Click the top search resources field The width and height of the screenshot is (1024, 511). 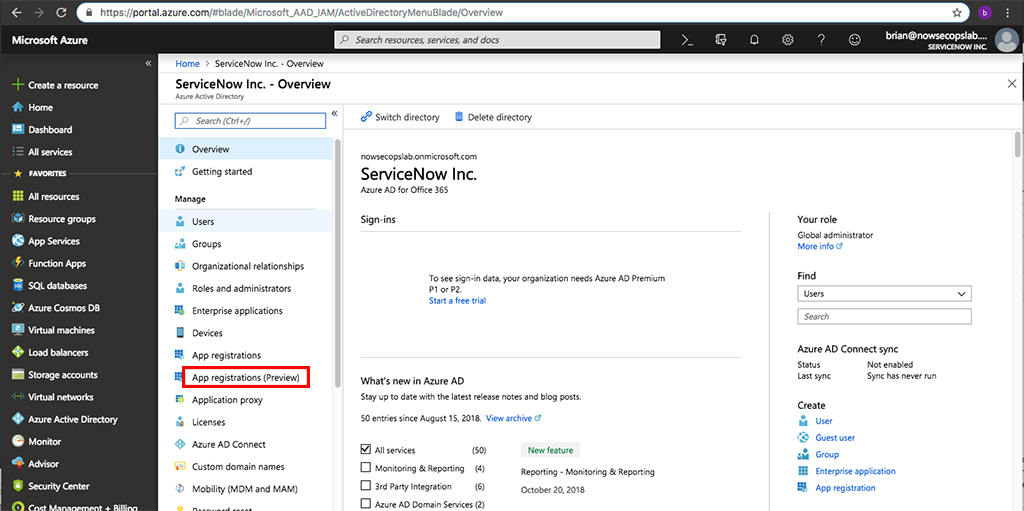coord(497,40)
